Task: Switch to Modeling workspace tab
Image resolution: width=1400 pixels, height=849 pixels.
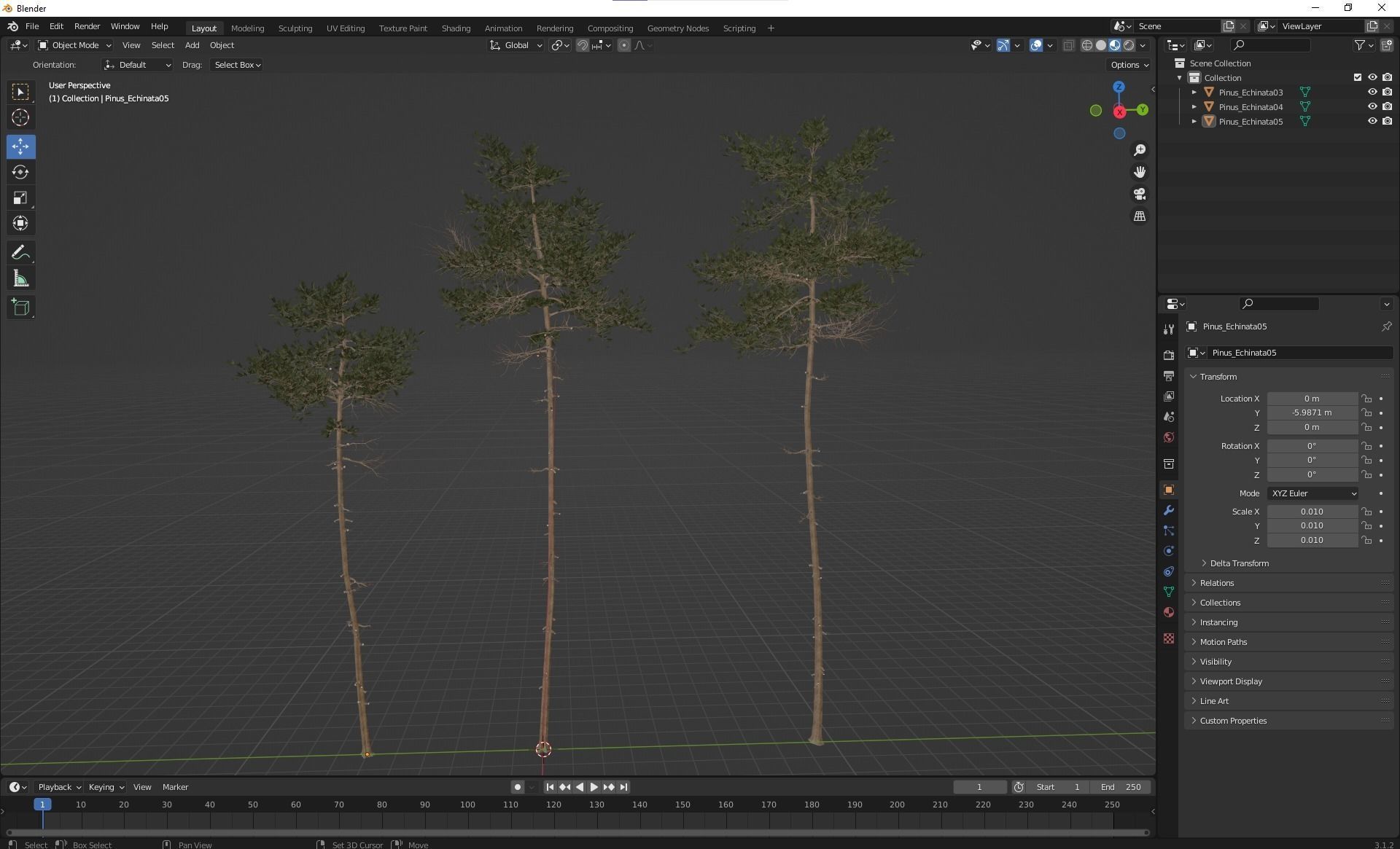Action: (x=247, y=28)
